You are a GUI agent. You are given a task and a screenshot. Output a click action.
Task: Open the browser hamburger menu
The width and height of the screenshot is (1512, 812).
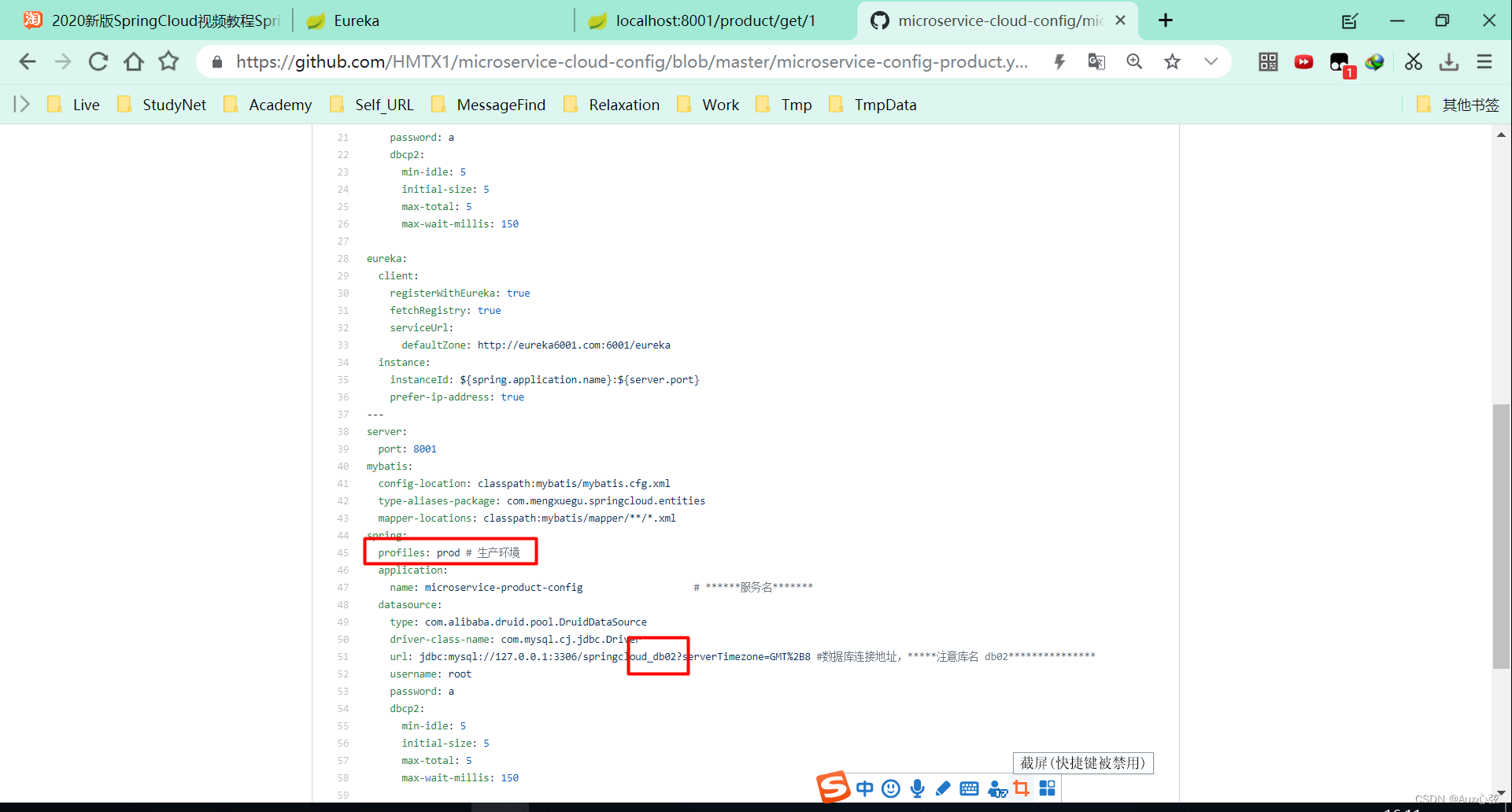1484,61
